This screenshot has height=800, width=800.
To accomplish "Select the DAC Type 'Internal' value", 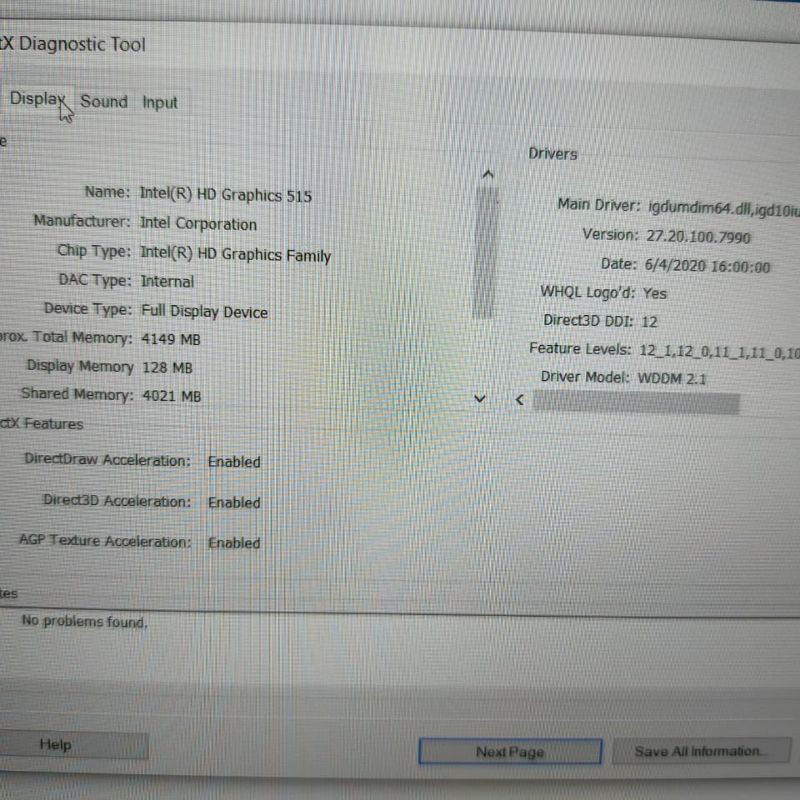I will [x=167, y=281].
